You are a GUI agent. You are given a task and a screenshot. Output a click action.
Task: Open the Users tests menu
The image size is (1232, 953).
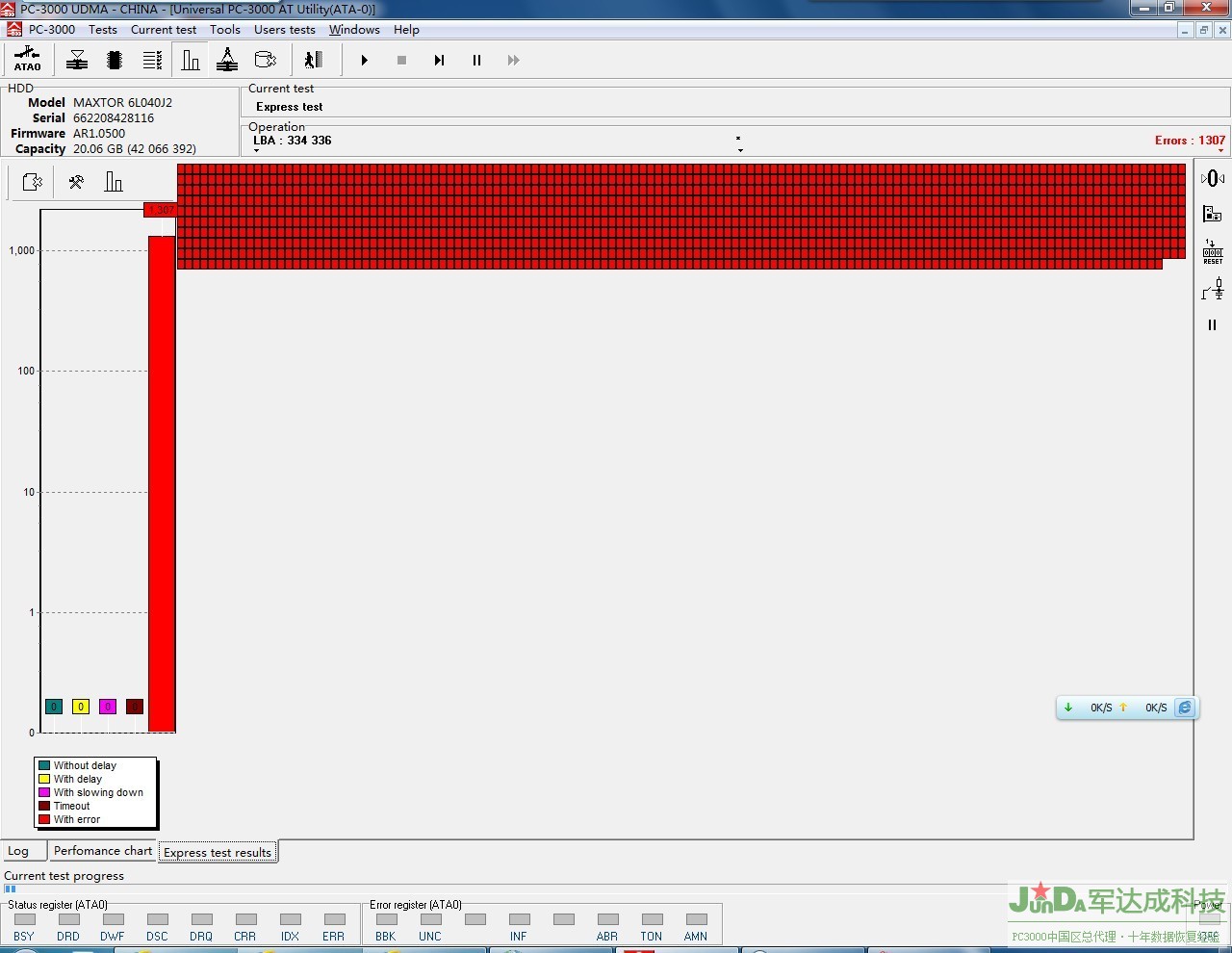point(285,30)
